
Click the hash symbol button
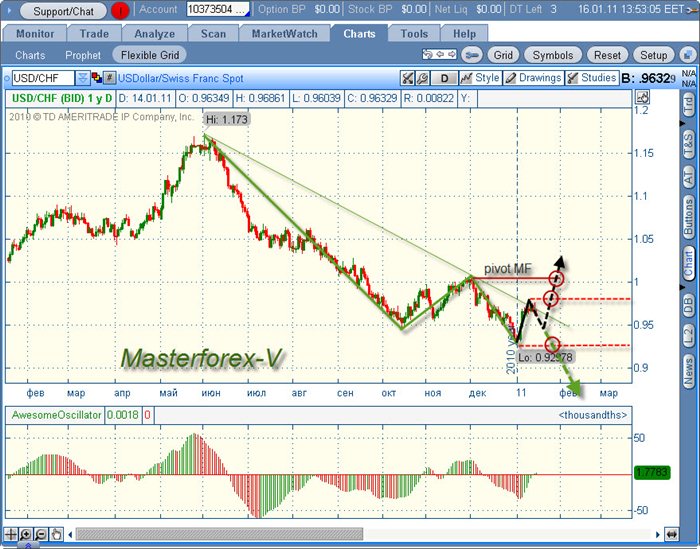click(110, 78)
